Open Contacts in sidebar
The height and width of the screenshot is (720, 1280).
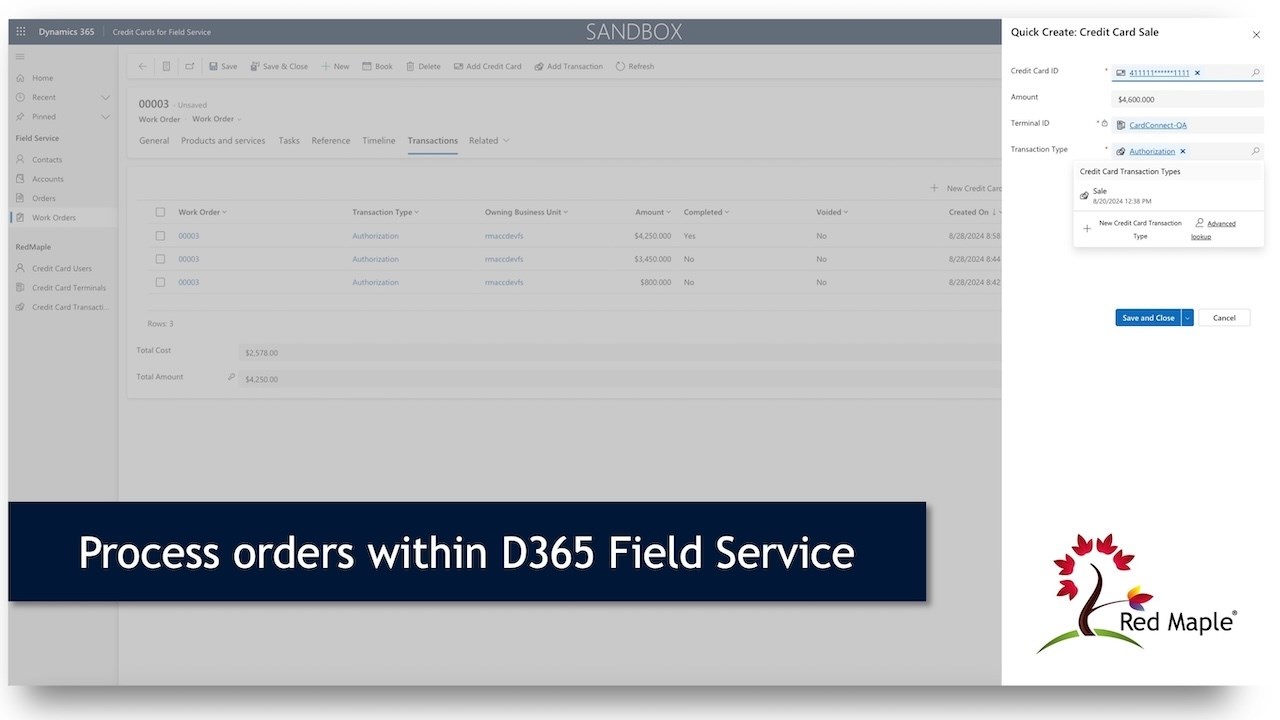click(x=46, y=159)
